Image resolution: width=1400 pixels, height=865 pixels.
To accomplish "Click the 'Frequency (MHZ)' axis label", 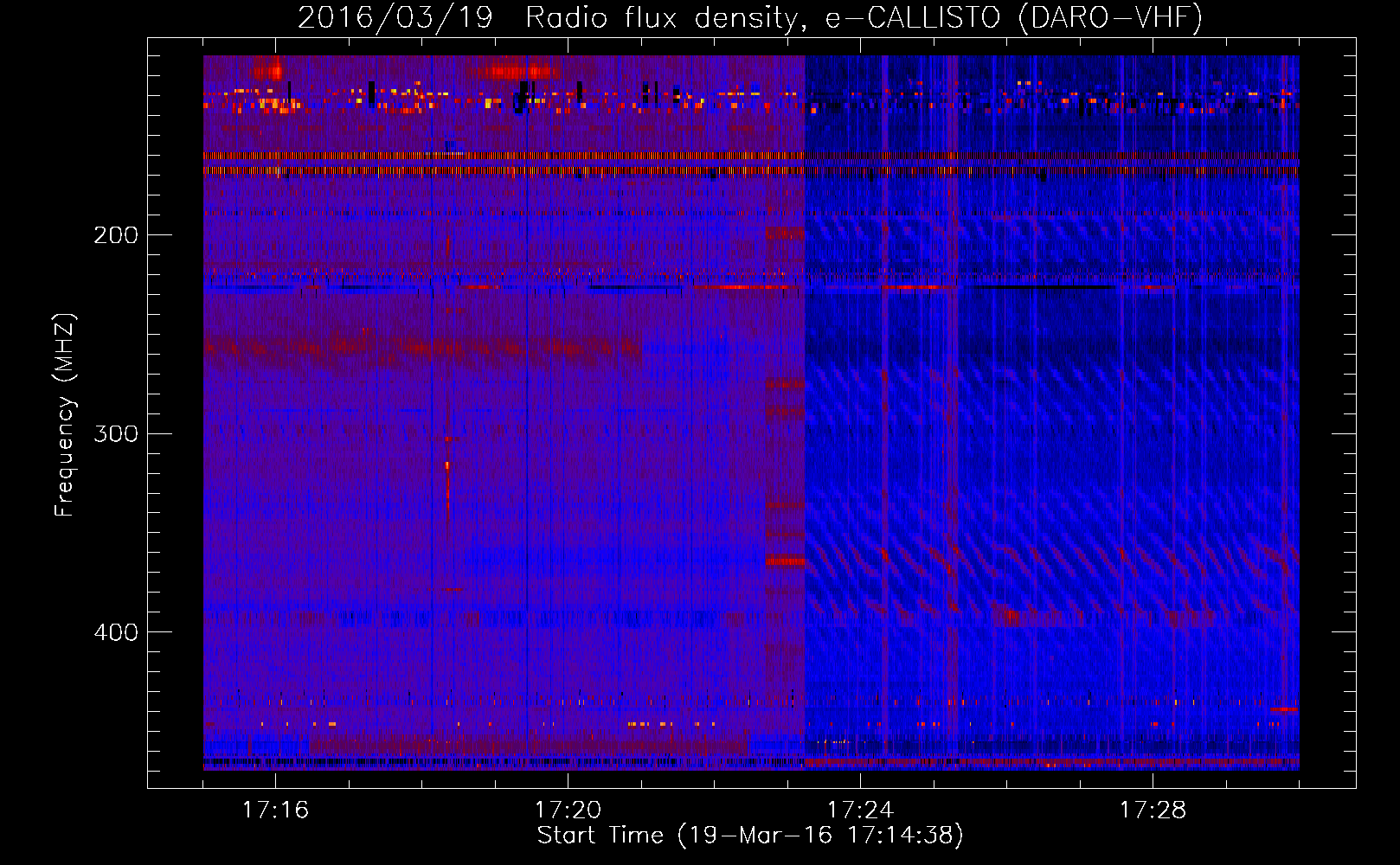I will (x=65, y=414).
